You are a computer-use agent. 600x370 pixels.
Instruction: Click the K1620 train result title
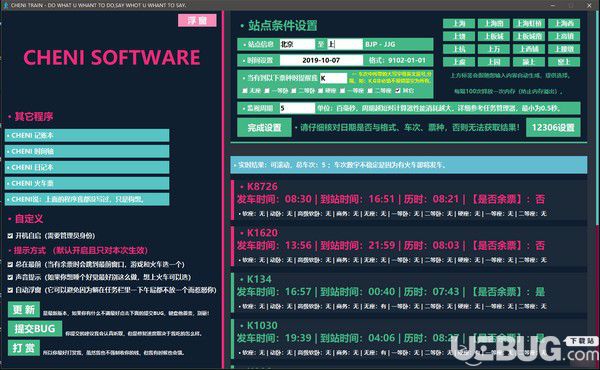tap(262, 233)
